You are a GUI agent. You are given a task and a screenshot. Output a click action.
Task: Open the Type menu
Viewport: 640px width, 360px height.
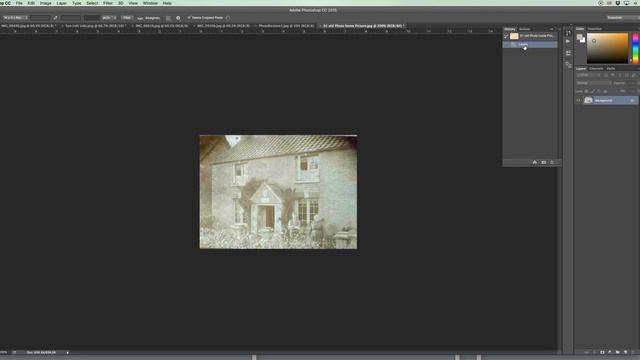77,3
